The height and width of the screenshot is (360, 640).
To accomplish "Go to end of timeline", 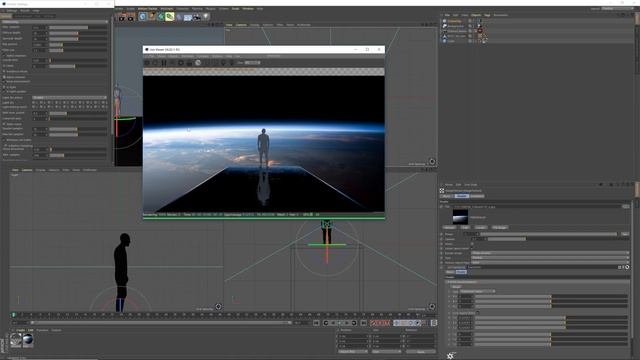I will (363, 323).
